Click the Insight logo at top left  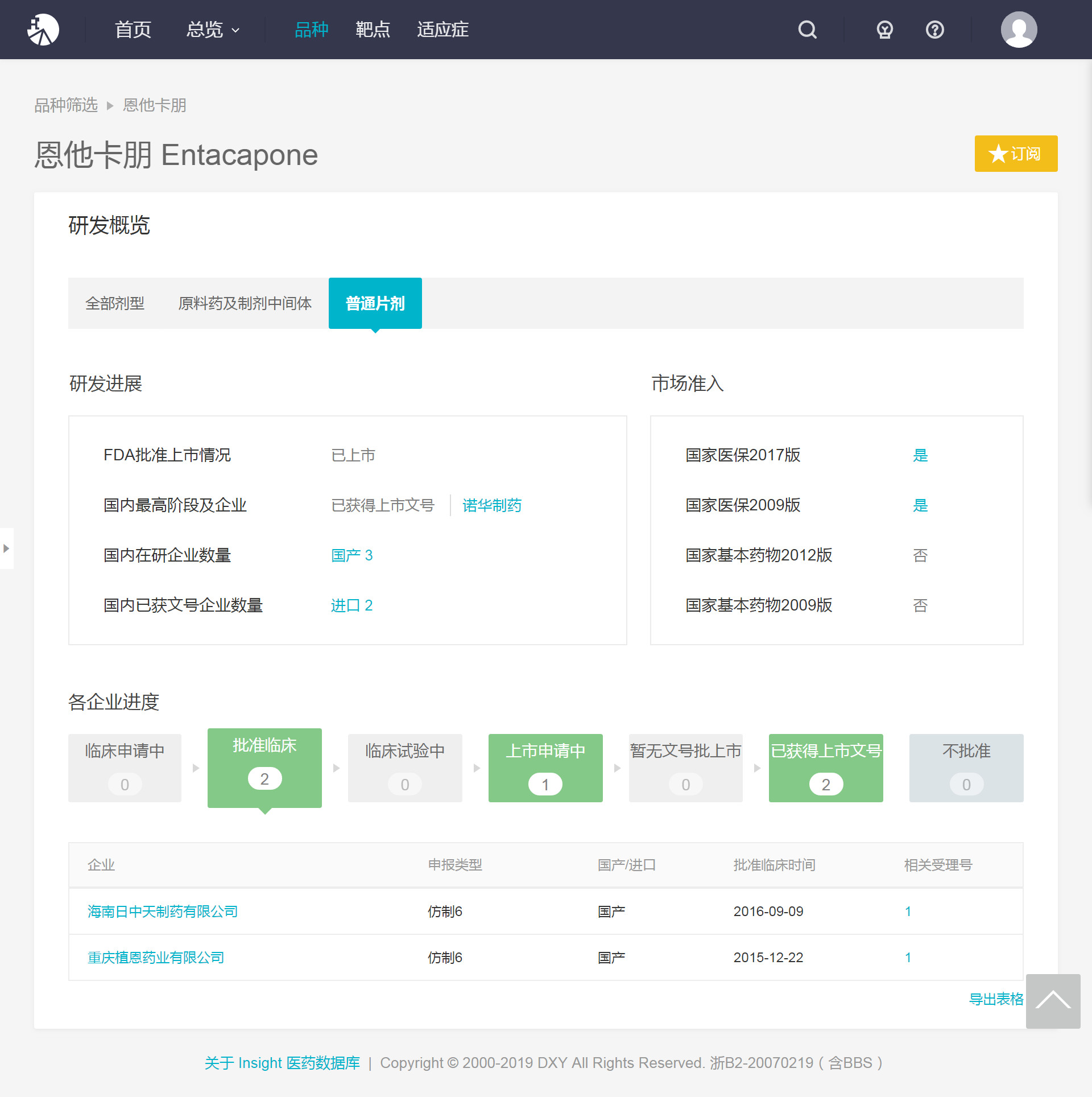tap(43, 29)
